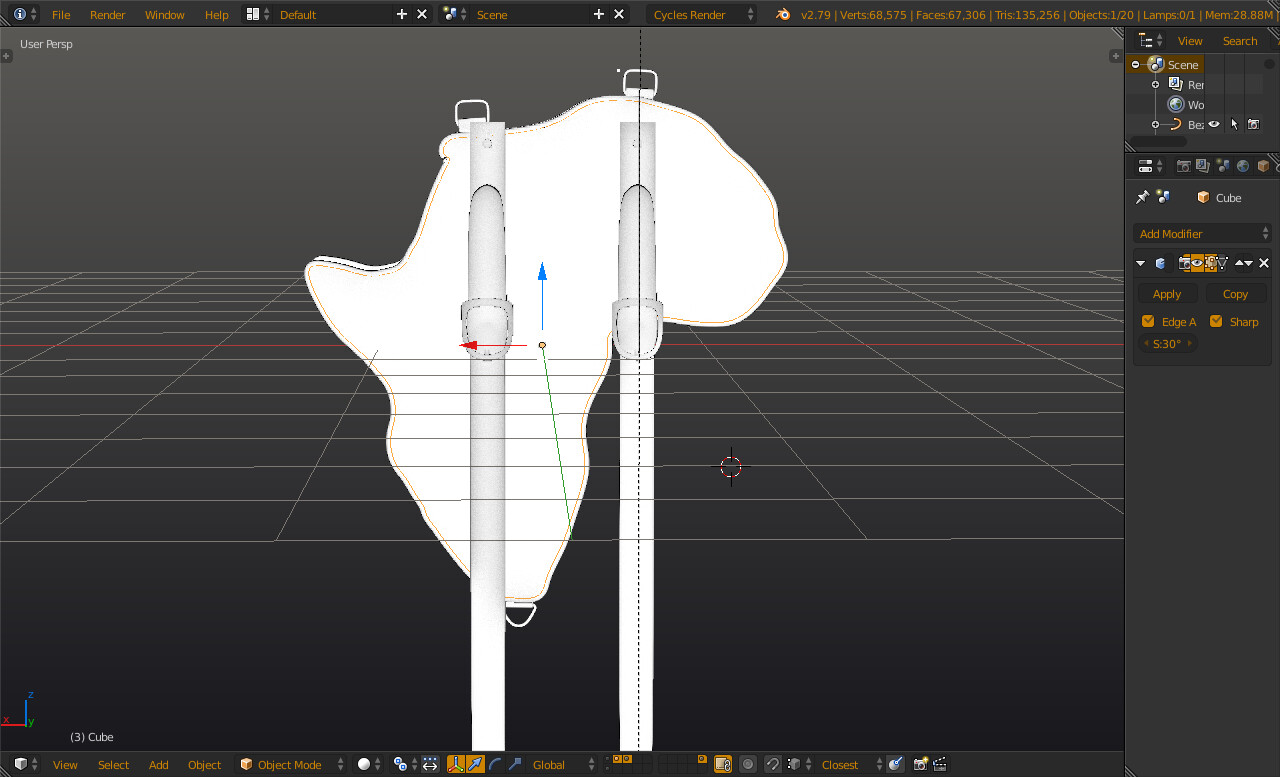Screen dimensions: 1280x777
Task: Expand the Bezier curve tree item
Action: point(1155,124)
